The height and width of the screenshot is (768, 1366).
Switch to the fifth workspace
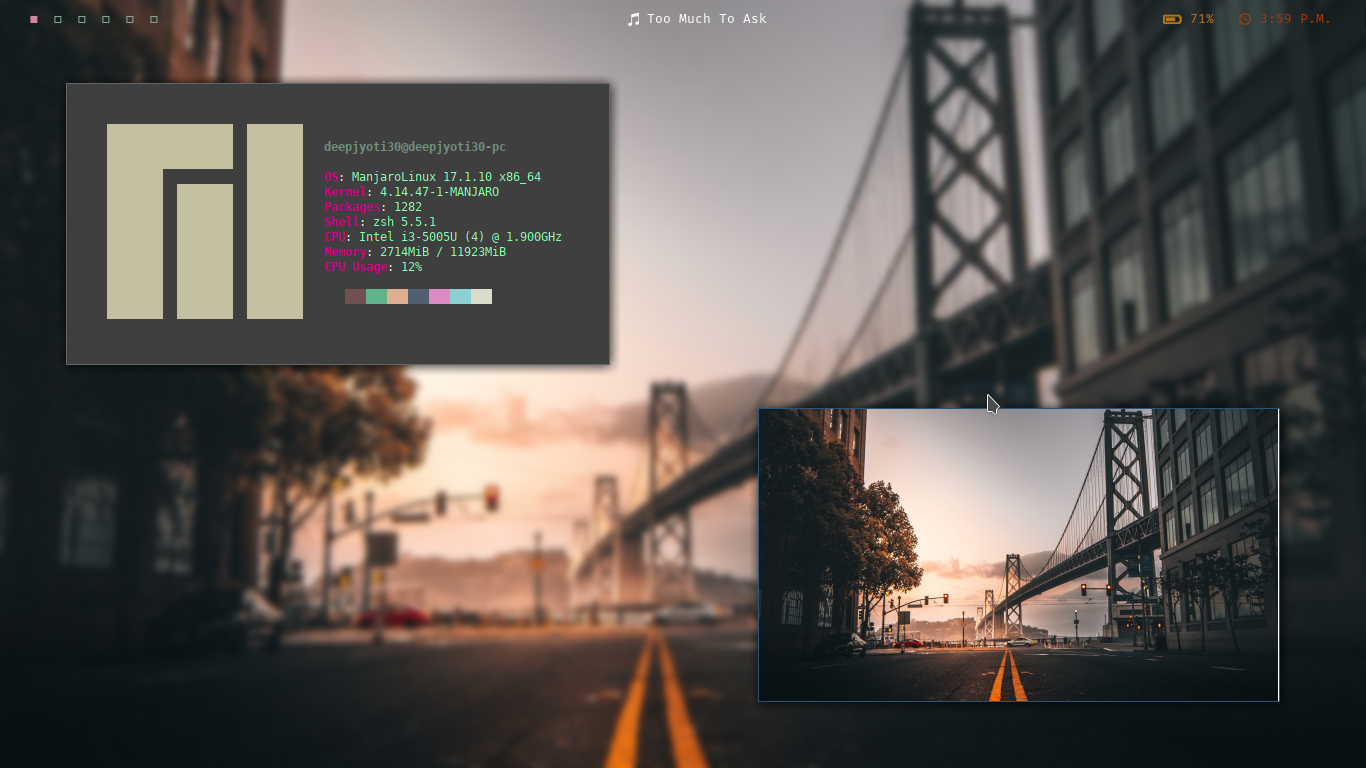[x=129, y=18]
